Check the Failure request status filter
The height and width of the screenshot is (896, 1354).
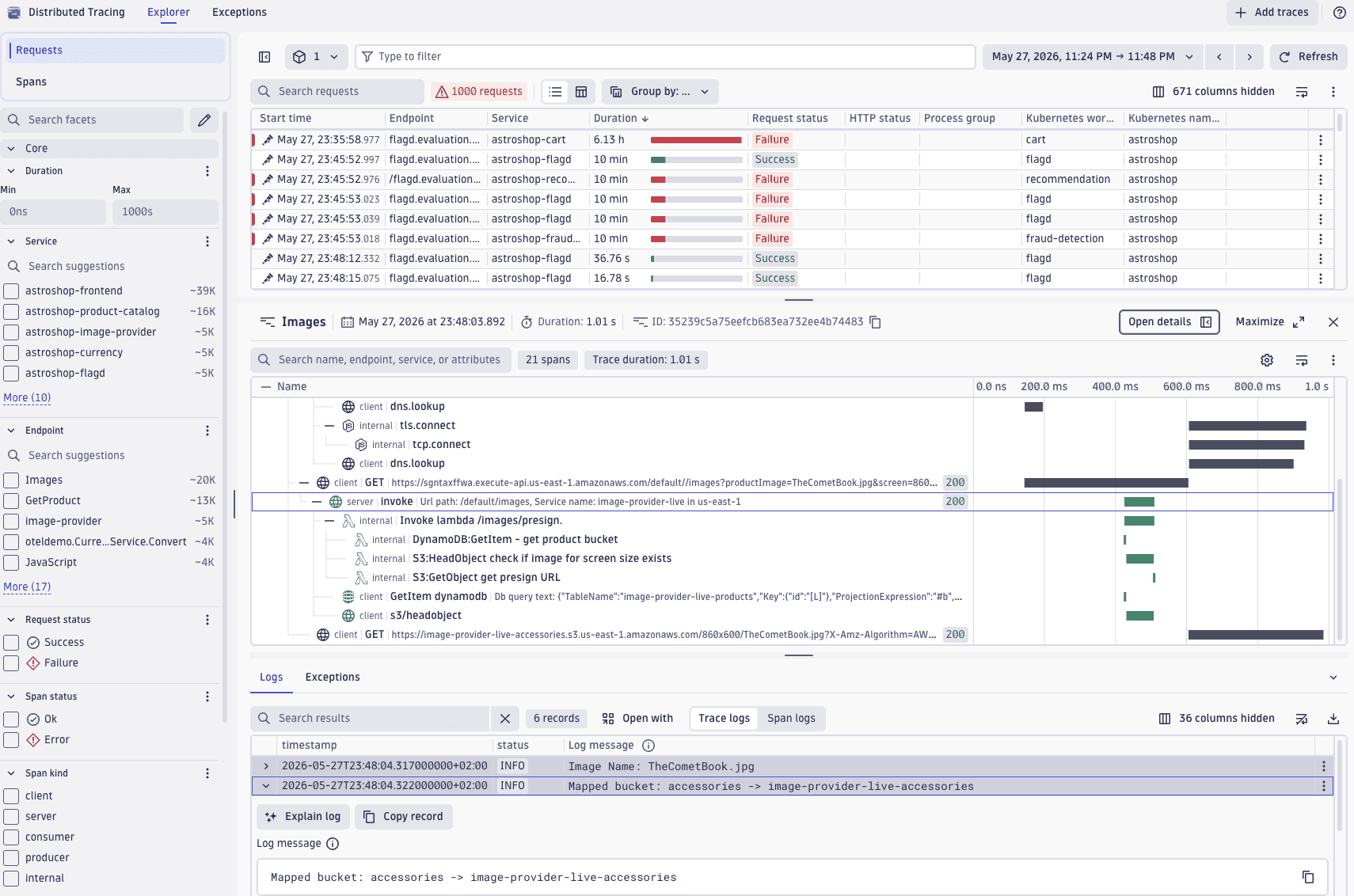[x=11, y=663]
